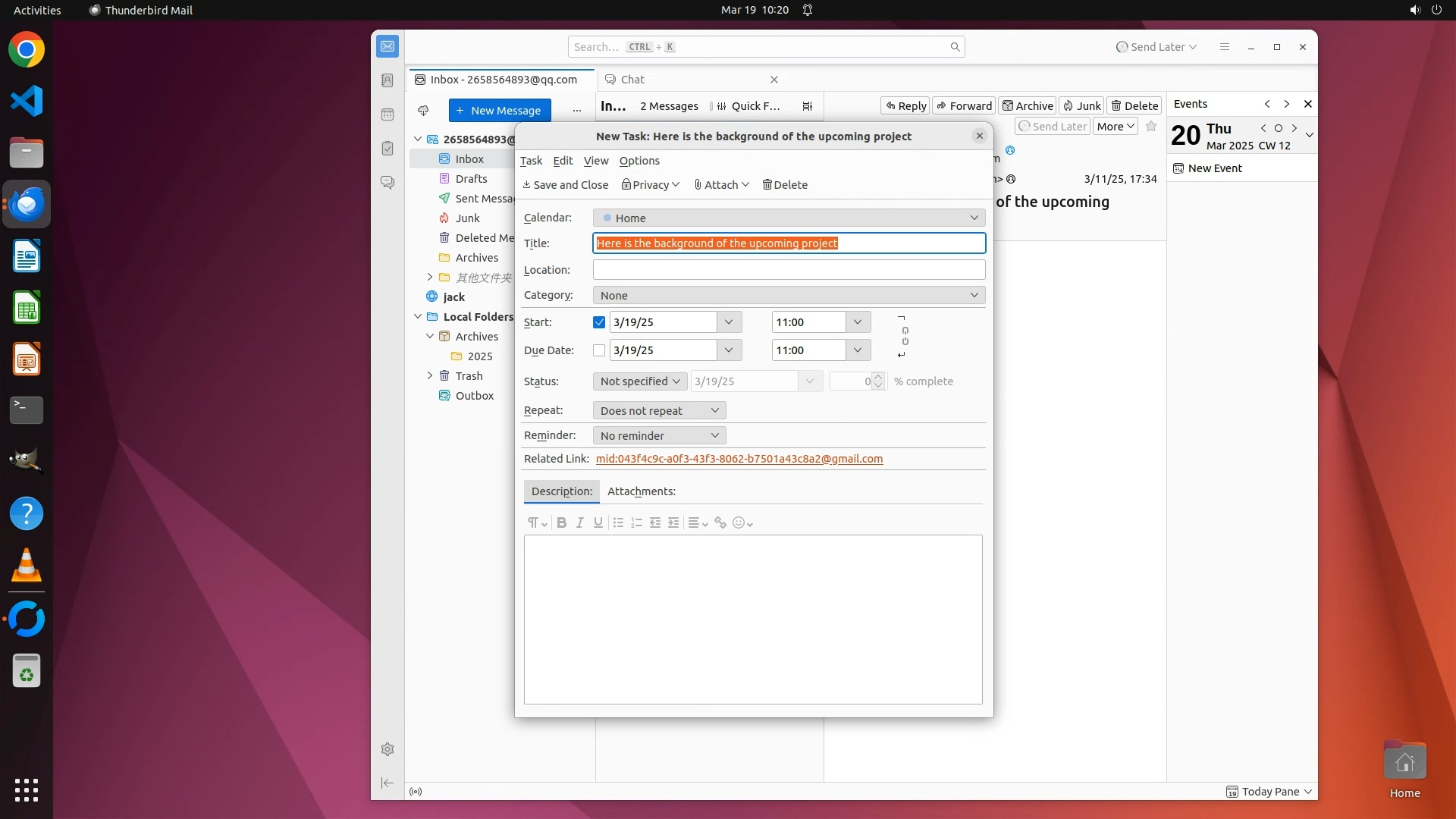Click the Italic formatting icon

click(x=579, y=522)
